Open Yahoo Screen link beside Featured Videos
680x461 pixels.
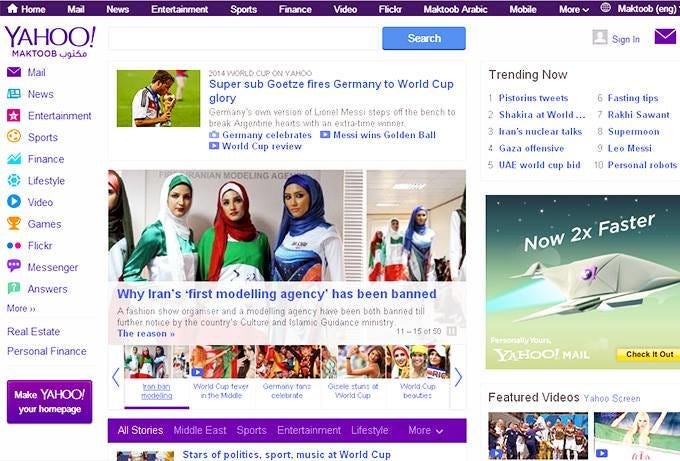611,398
